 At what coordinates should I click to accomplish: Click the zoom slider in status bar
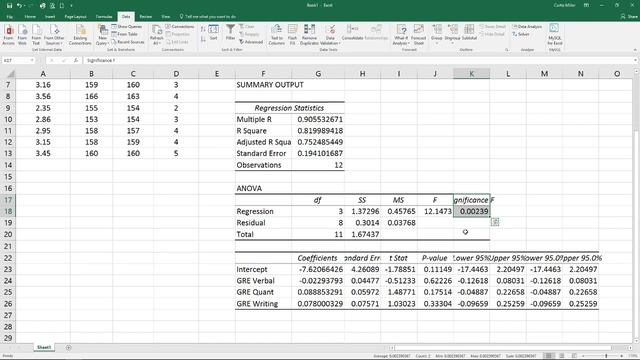(x=606, y=356)
